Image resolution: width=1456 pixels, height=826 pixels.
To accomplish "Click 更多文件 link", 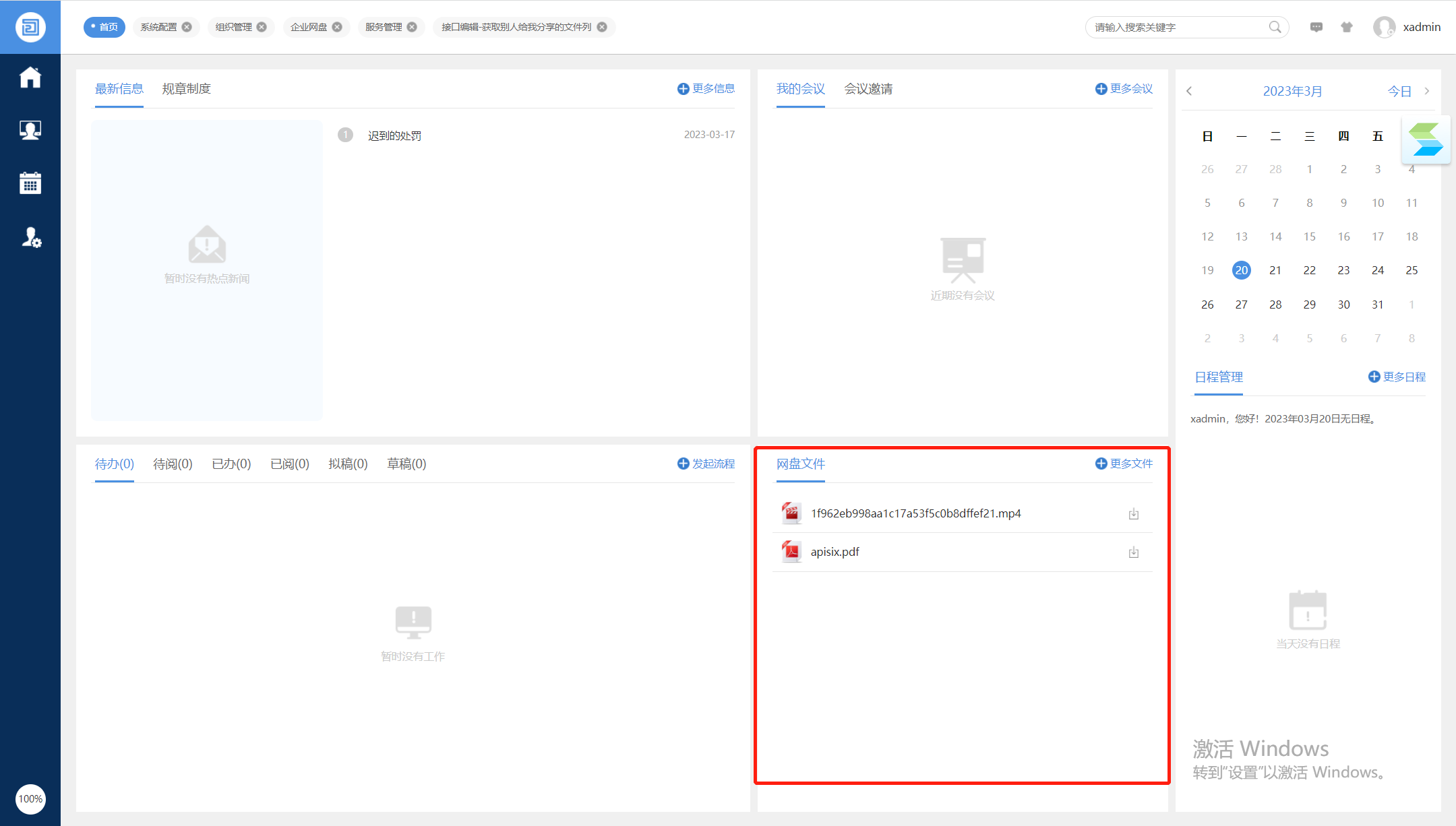I will click(x=1124, y=464).
